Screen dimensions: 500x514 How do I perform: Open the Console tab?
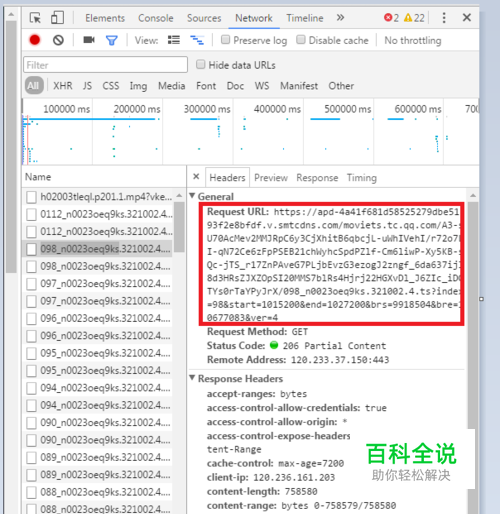(156, 18)
